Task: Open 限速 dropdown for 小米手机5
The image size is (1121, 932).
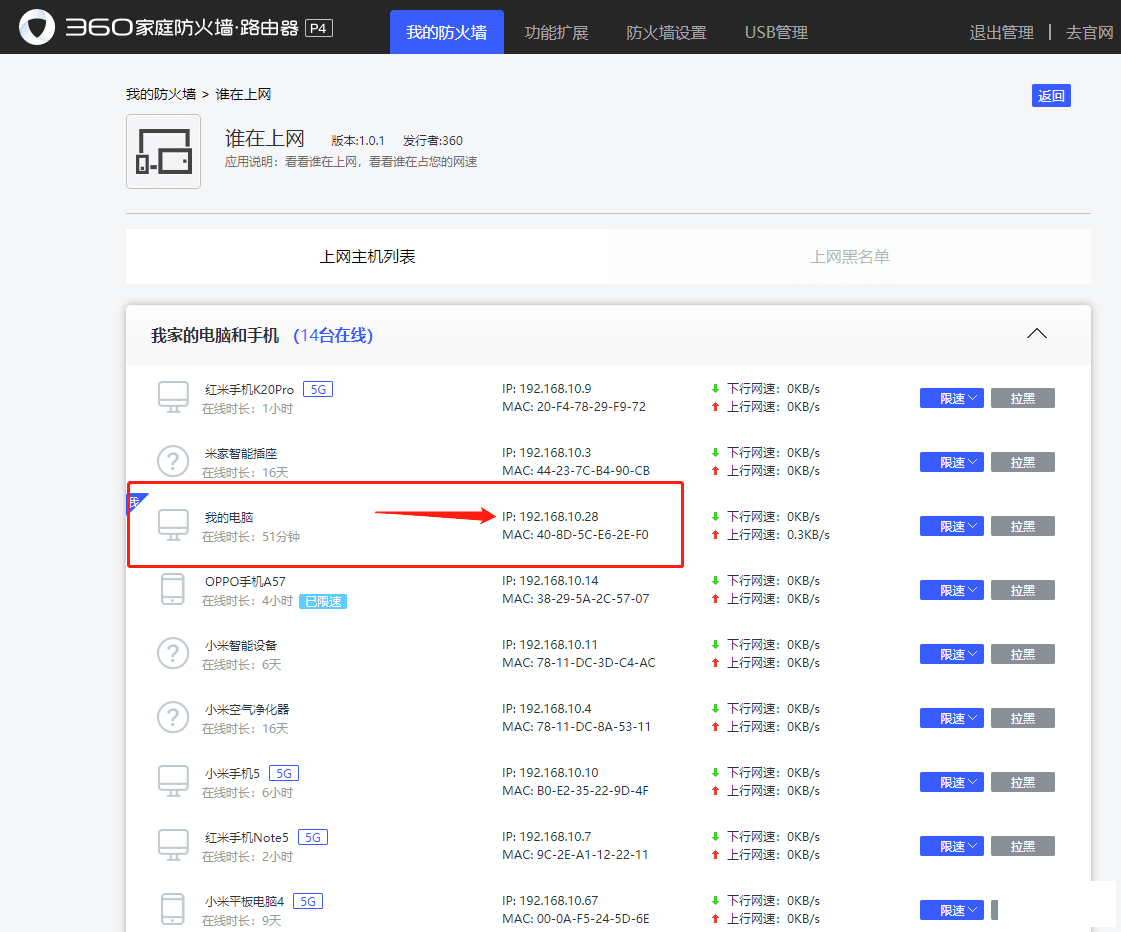Action: [x=952, y=783]
